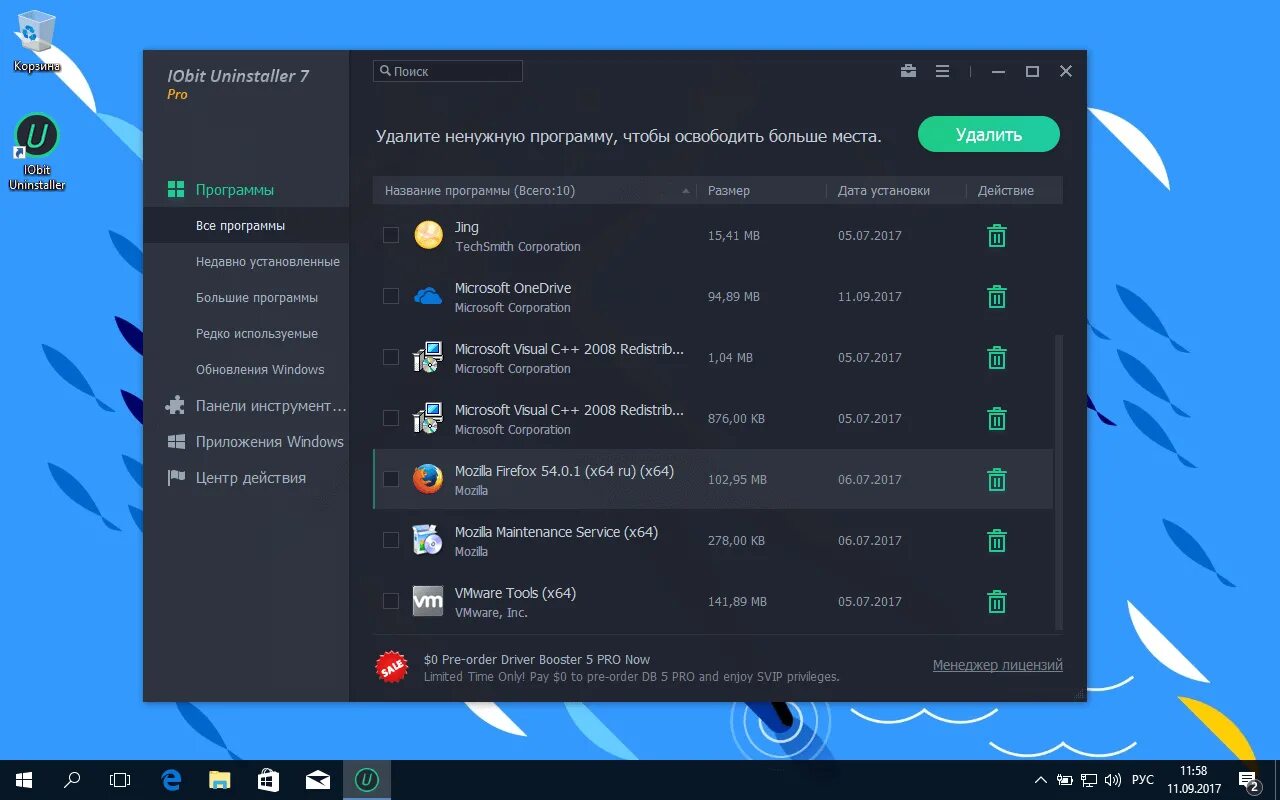Select the Recycle Bin desktop icon
Screen dimensions: 1280x800
click(37, 42)
